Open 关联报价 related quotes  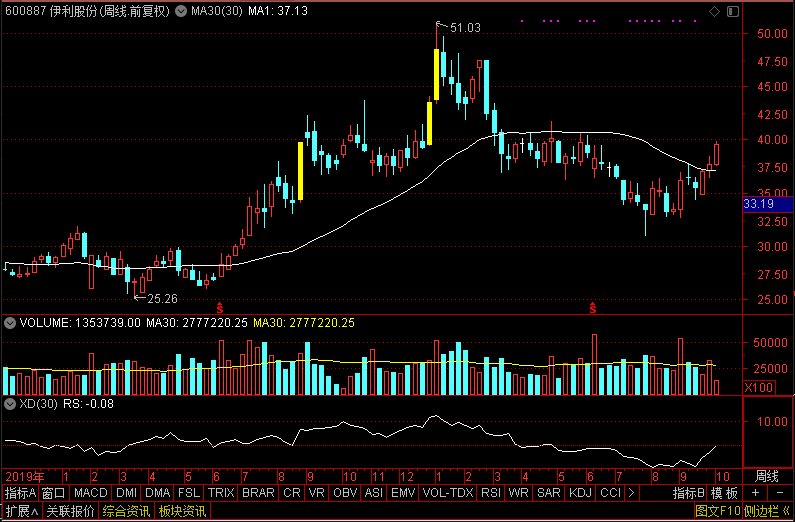click(70, 511)
